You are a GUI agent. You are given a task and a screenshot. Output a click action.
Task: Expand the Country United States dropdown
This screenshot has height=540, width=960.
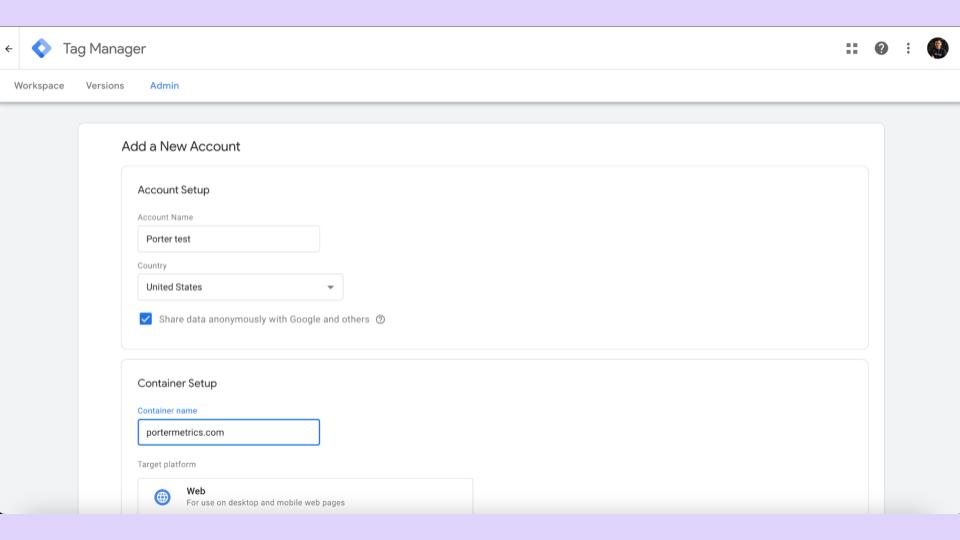click(240, 287)
